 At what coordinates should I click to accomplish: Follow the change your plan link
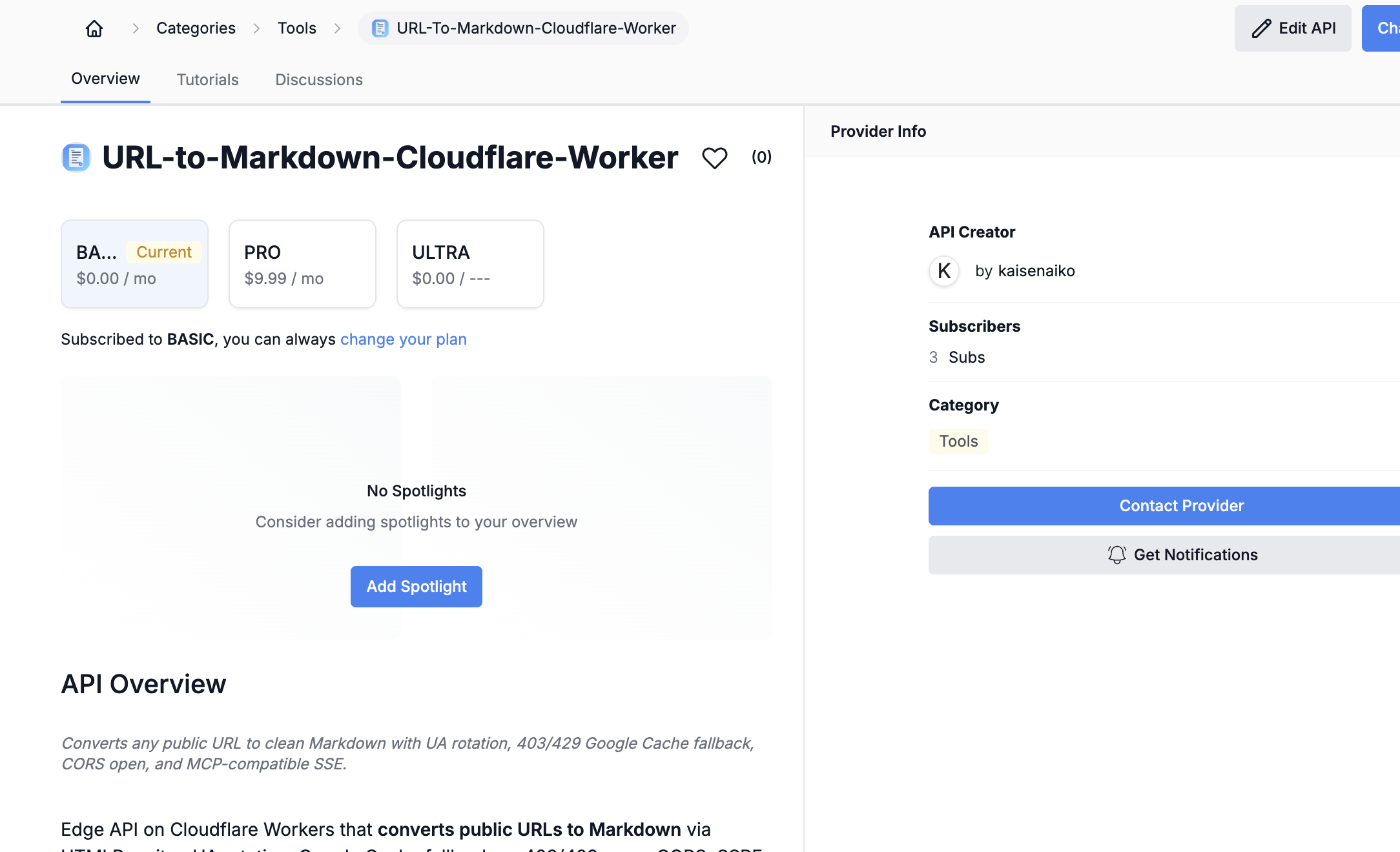click(x=404, y=340)
